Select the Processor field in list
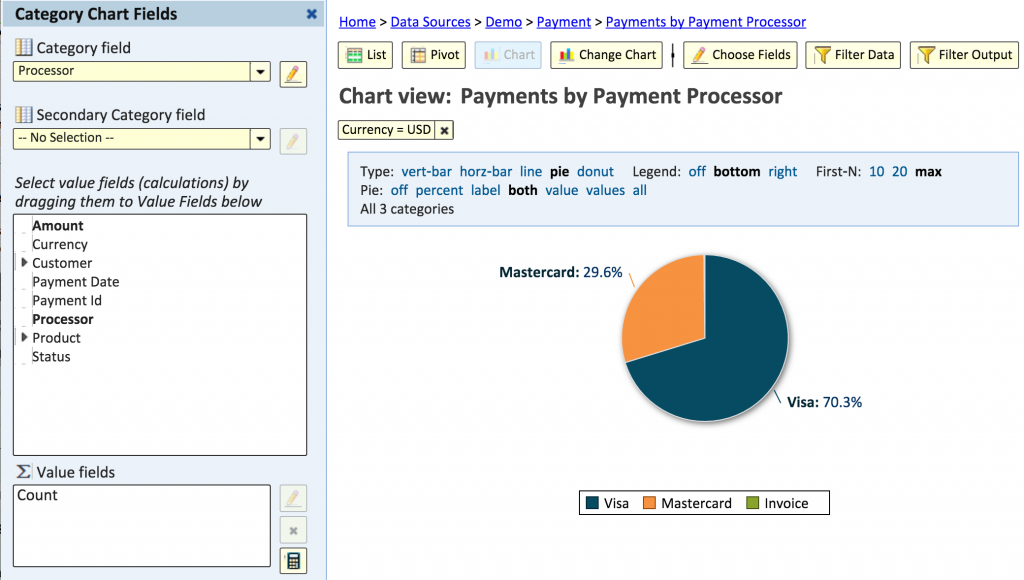This screenshot has height=580, width=1024. [x=63, y=319]
